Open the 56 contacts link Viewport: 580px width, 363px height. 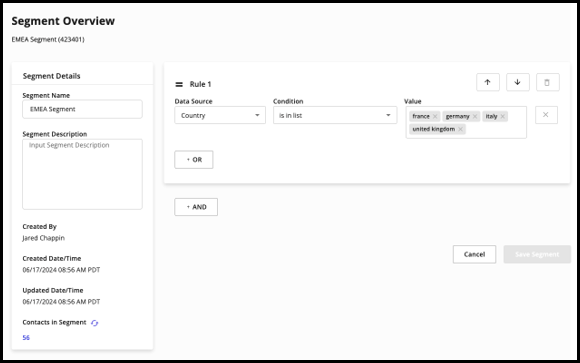26,337
